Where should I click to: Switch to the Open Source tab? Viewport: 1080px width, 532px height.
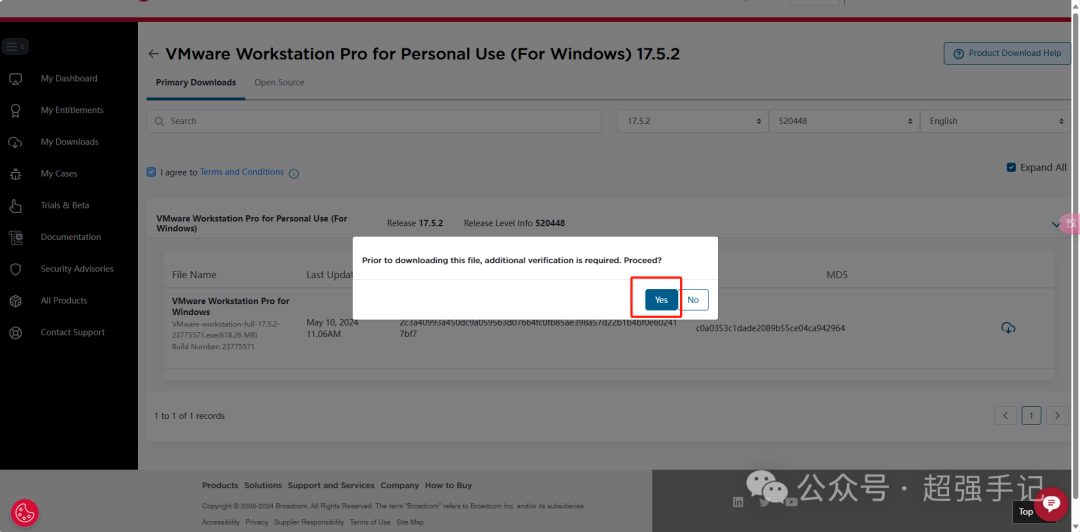(279, 83)
